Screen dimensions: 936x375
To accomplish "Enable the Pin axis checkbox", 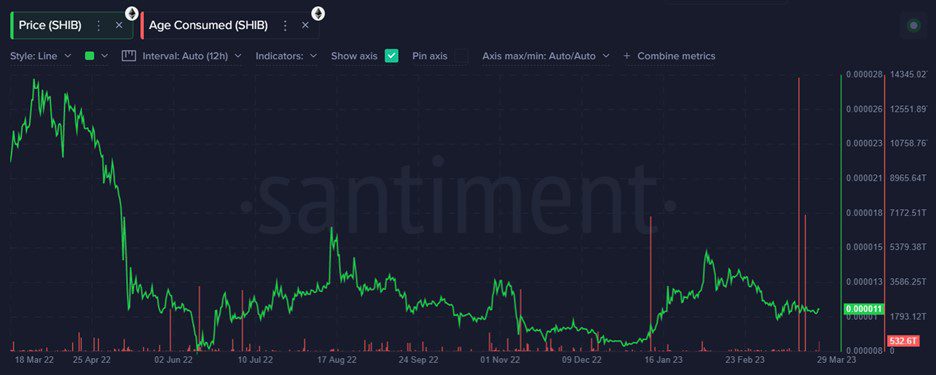I will click(461, 56).
